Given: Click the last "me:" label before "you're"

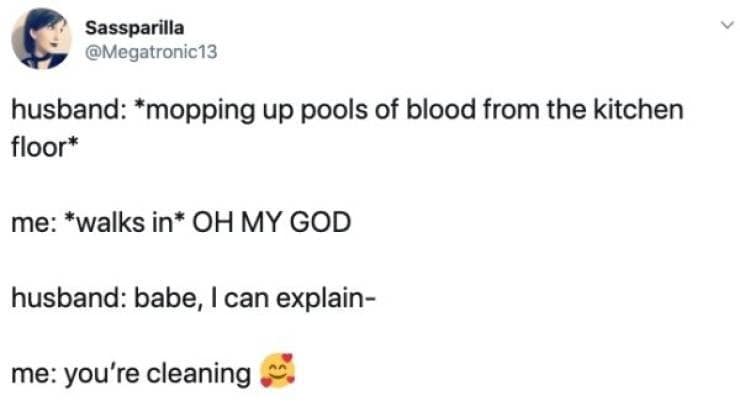Looking at the screenshot, I should (35, 375).
